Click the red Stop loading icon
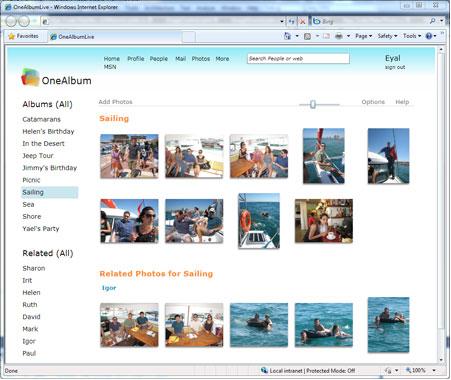The width and height of the screenshot is (451, 380). click(303, 22)
